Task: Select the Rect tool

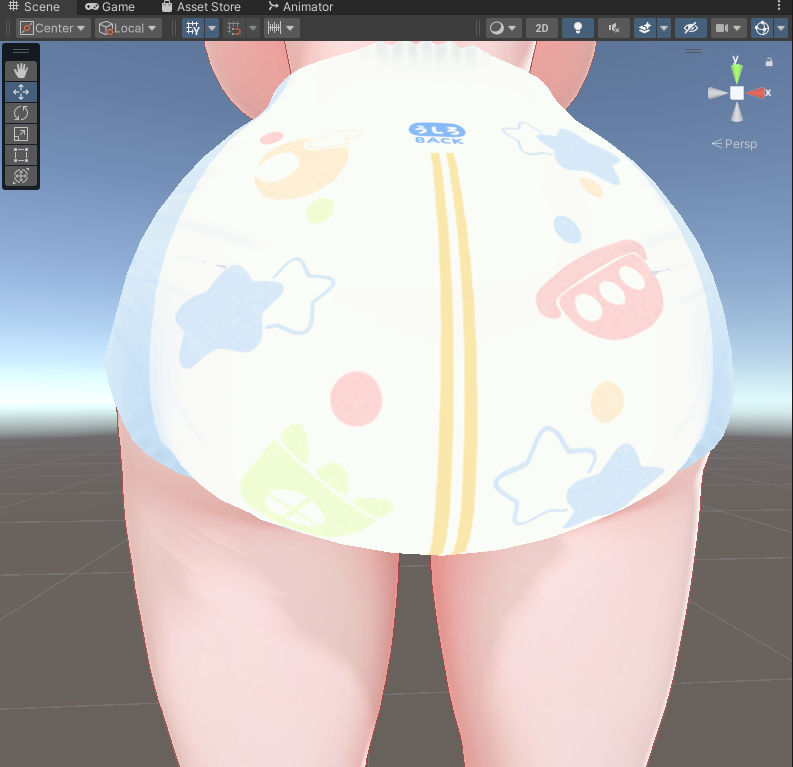Action: 21,155
